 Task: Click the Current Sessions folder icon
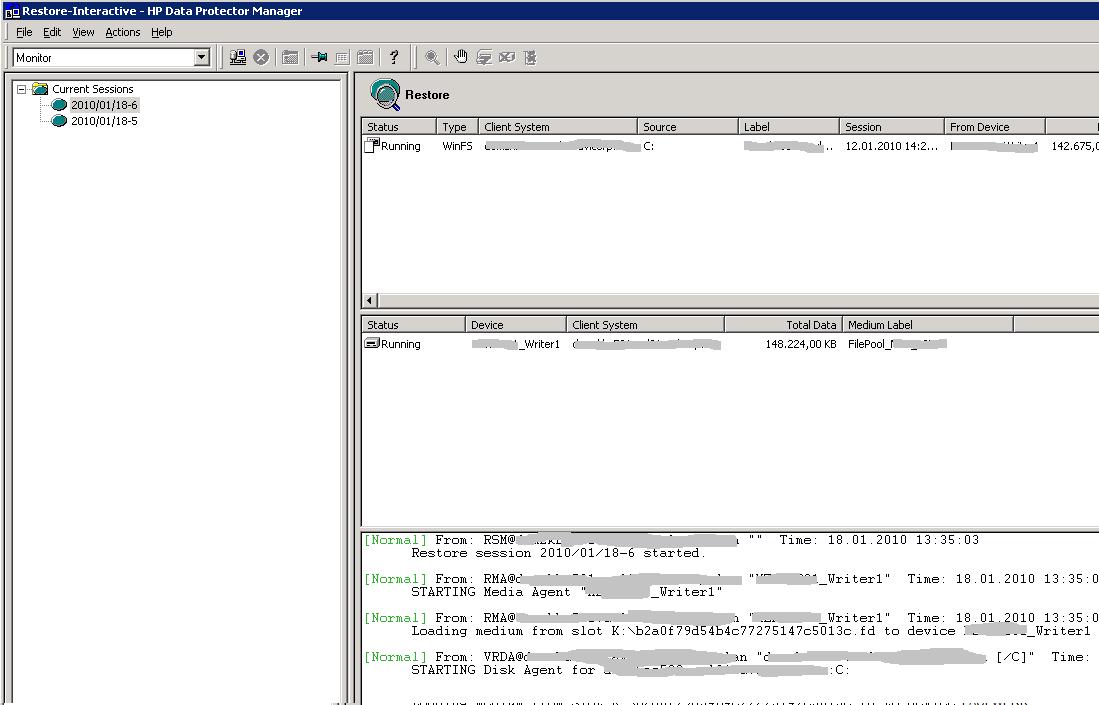click(40, 89)
